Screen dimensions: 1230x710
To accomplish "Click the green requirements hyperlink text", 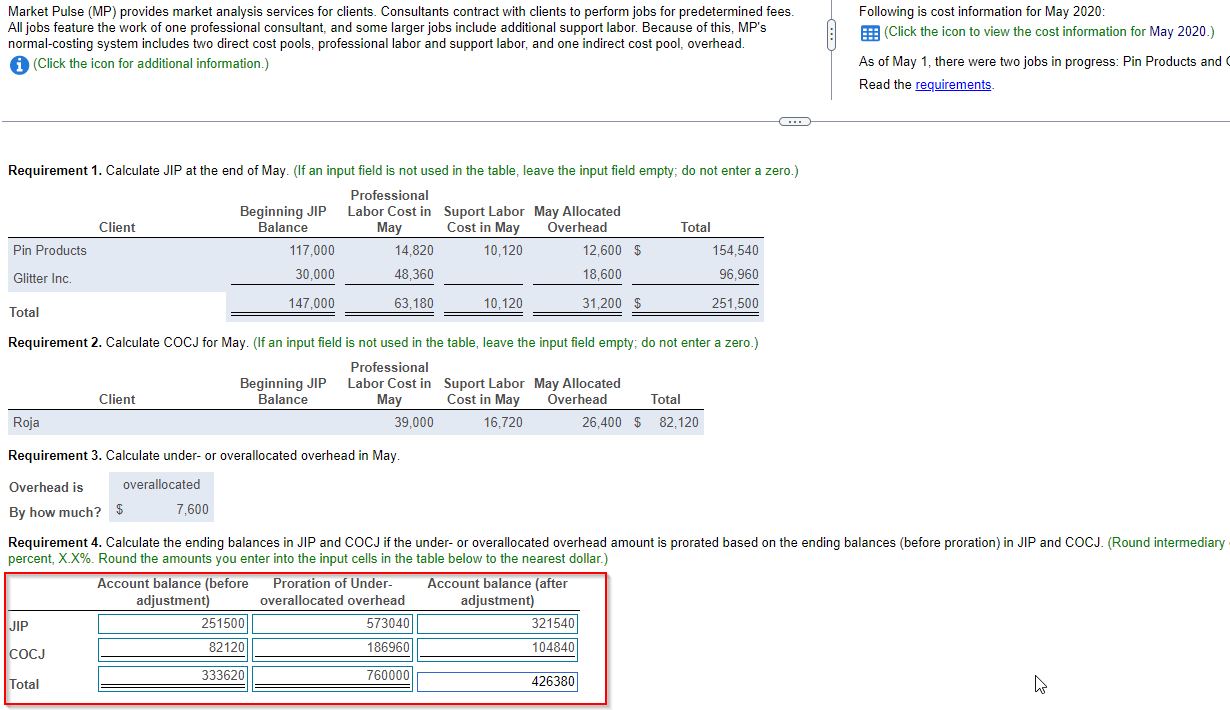I will click(953, 84).
